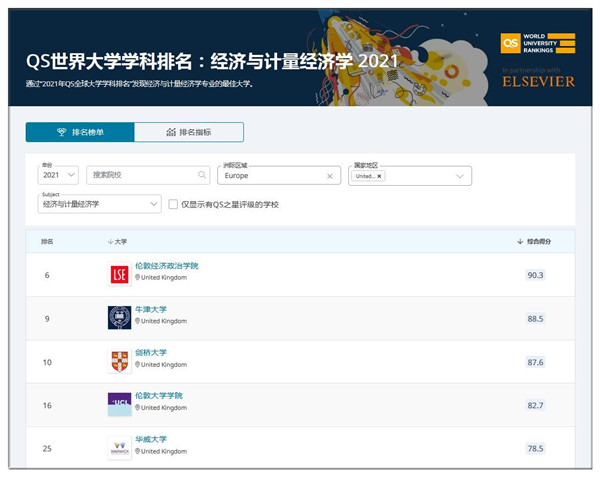Viewport: 600px width, 477px height.
Task: Click the LSE logo thumbnail
Action: point(119,275)
